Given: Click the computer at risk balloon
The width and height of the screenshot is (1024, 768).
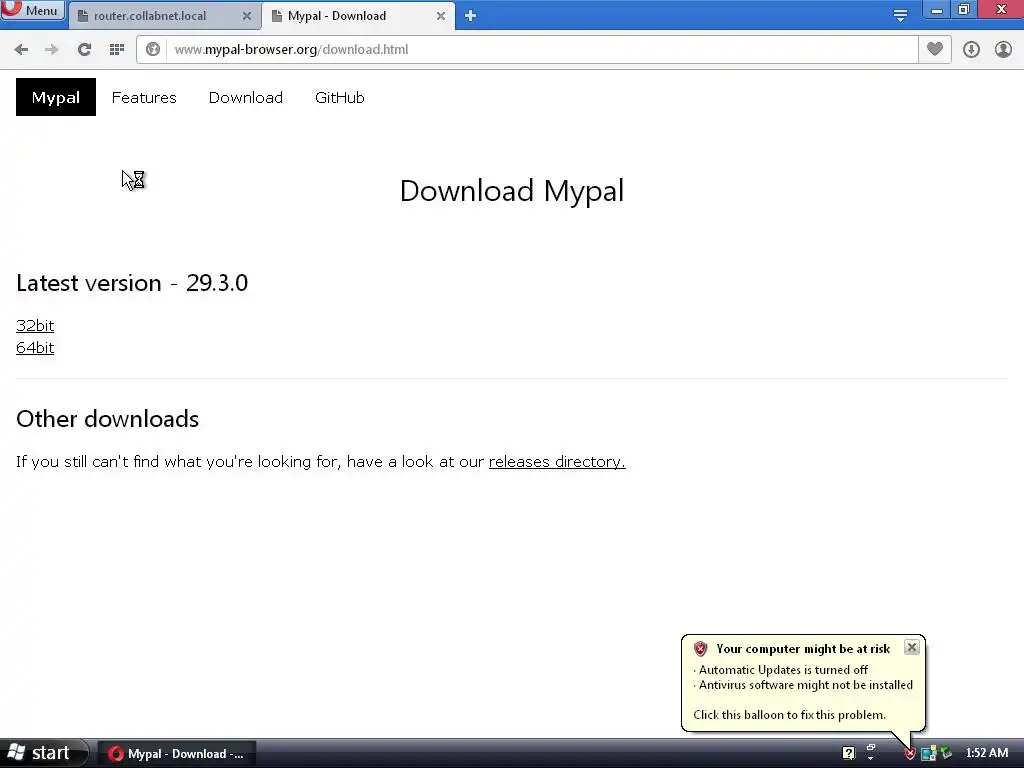Looking at the screenshot, I should click(803, 682).
